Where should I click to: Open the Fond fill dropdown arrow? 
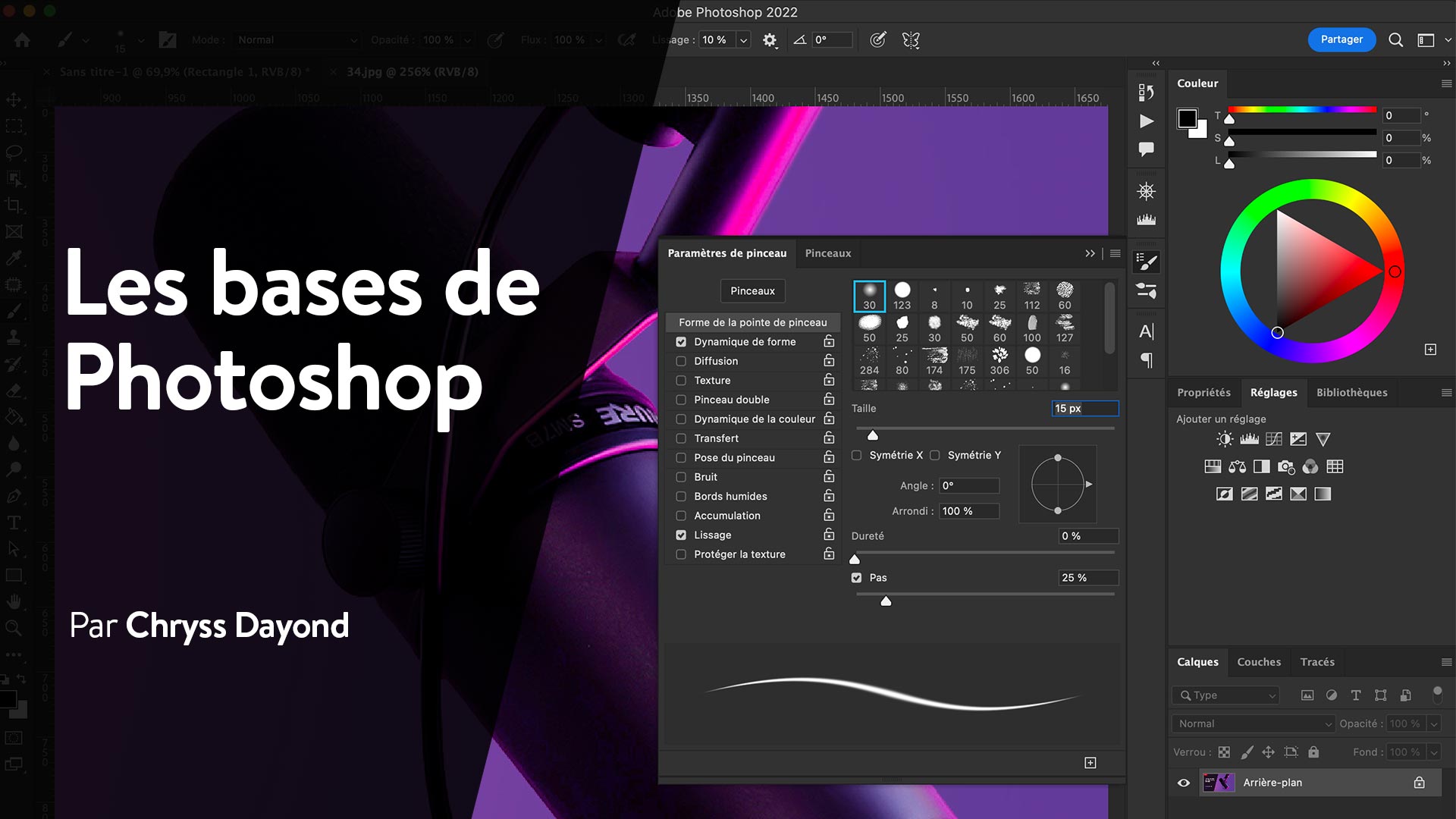(x=1434, y=752)
